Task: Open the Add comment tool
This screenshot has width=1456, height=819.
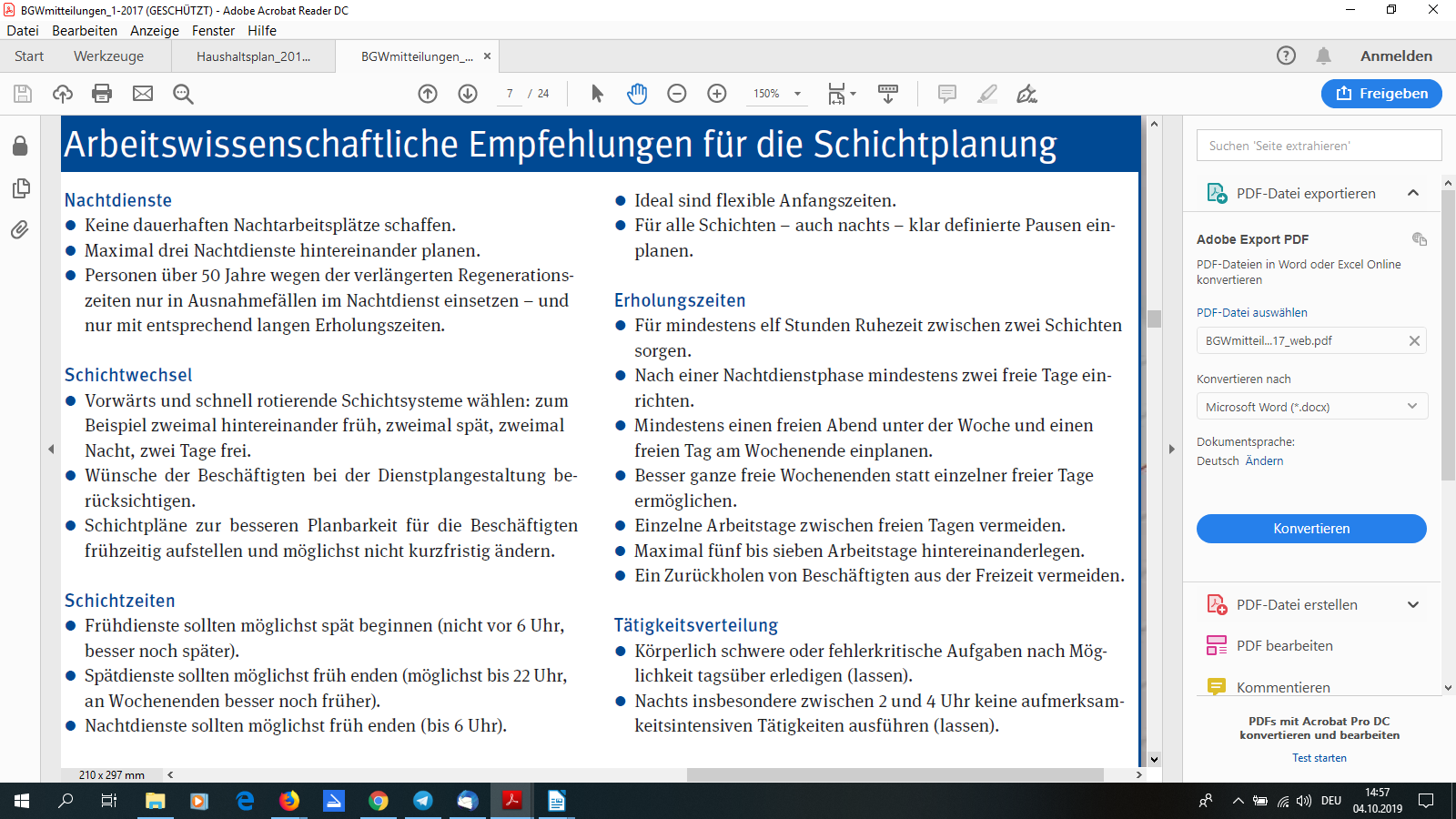Action: 946,94
